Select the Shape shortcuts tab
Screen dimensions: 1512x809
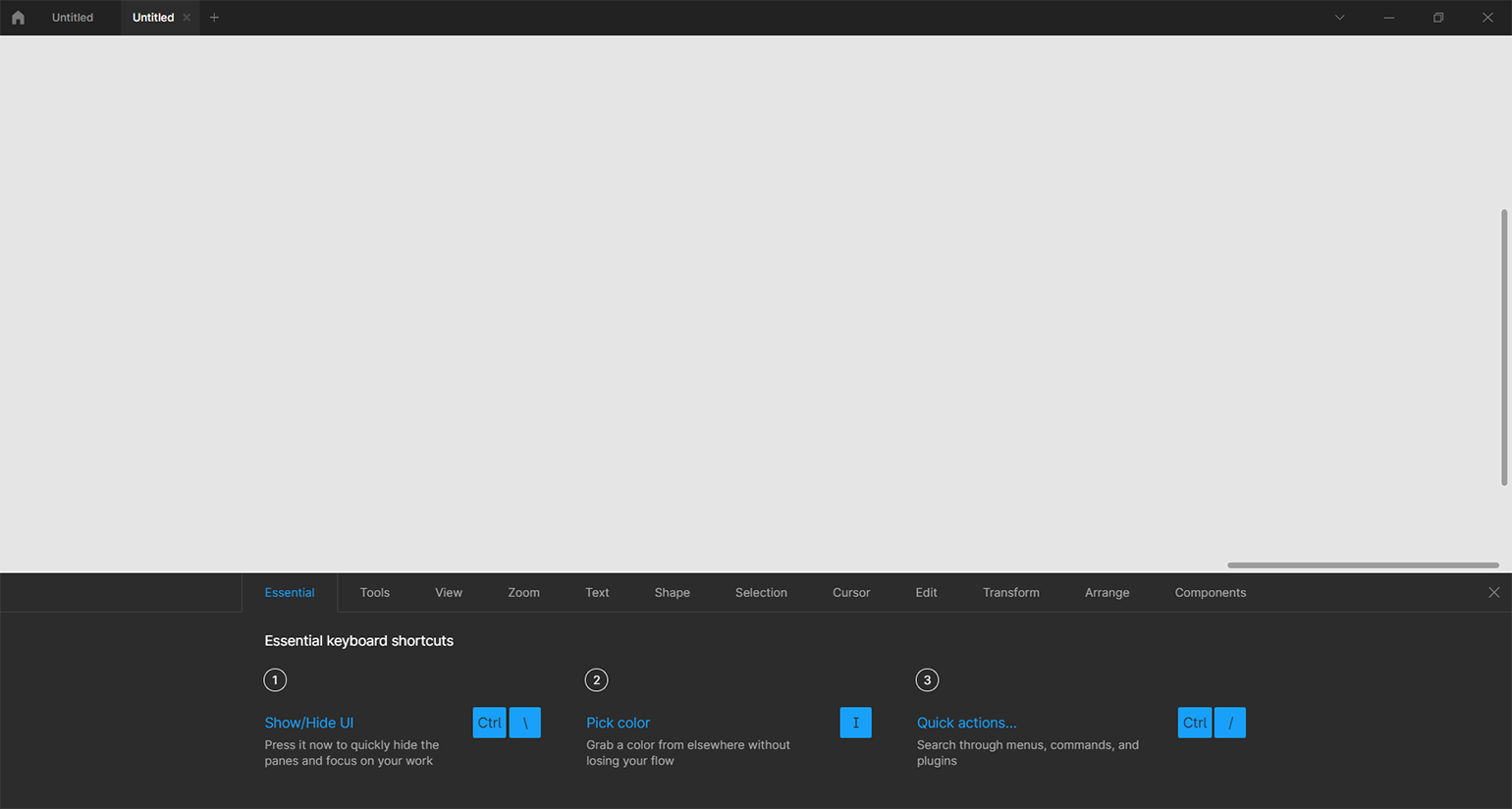[x=672, y=593]
